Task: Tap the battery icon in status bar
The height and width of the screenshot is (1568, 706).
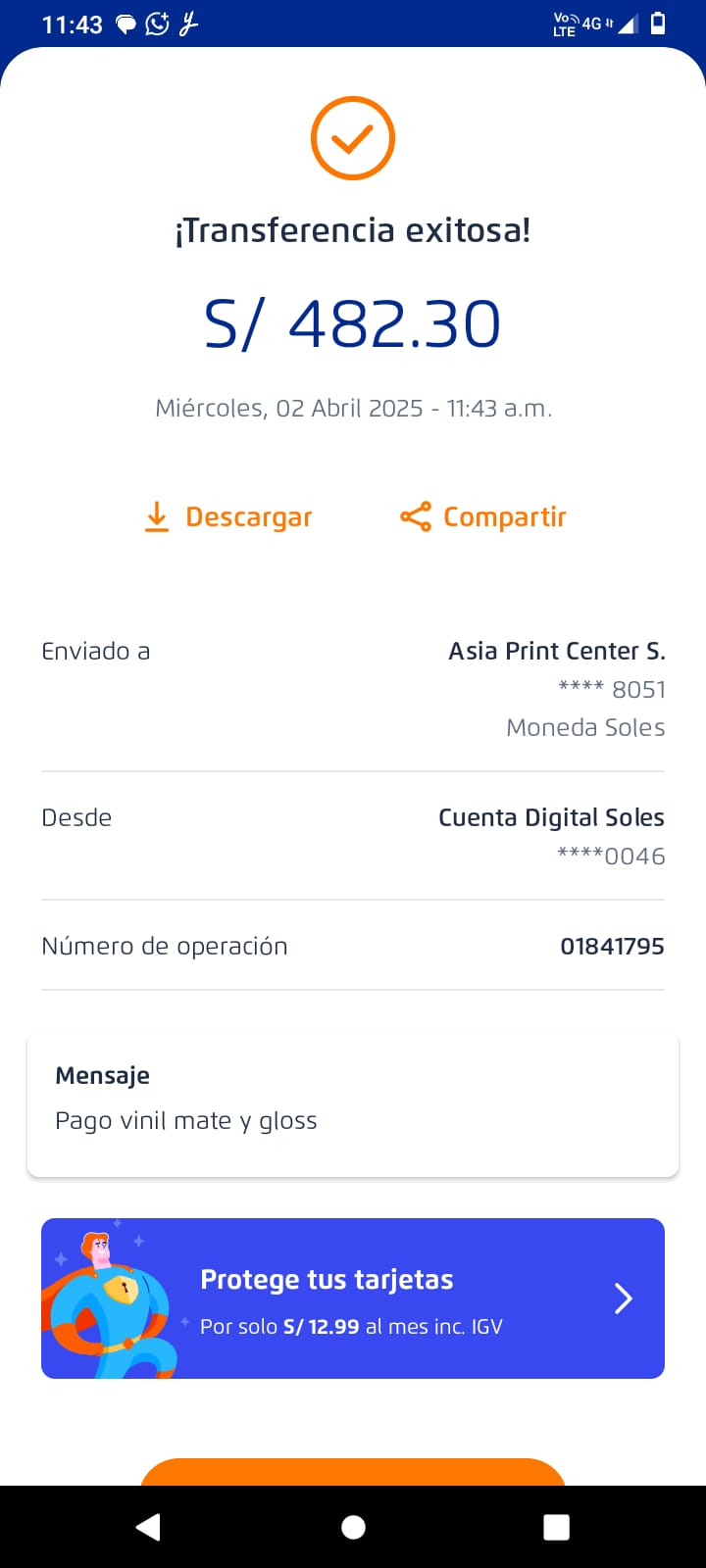Action: (x=659, y=24)
